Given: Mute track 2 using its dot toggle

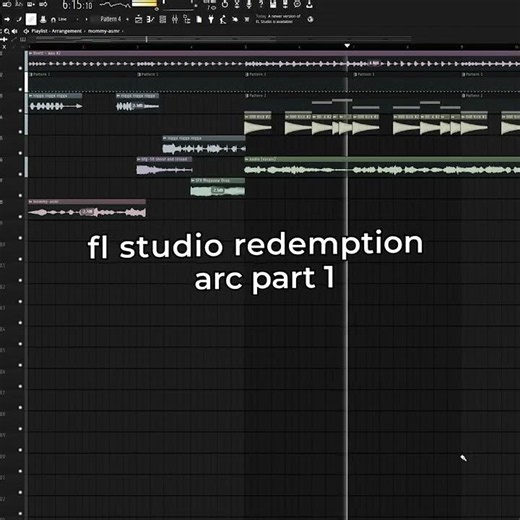Looking at the screenshot, I should click(20, 89).
